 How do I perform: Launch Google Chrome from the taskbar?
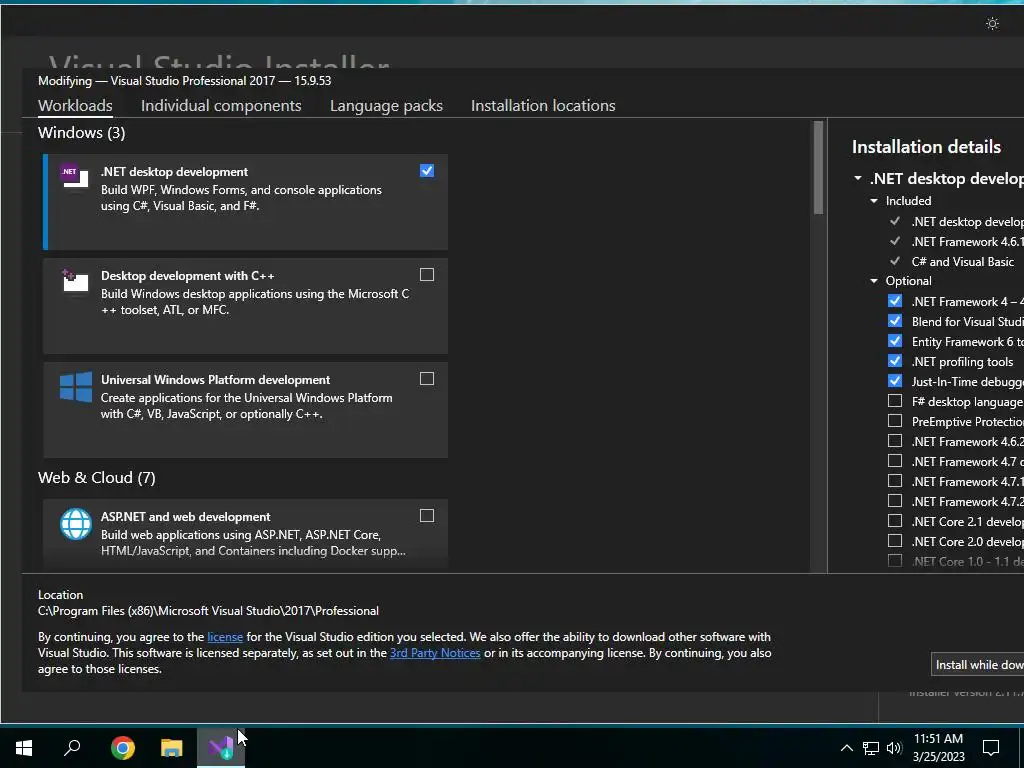tap(122, 748)
